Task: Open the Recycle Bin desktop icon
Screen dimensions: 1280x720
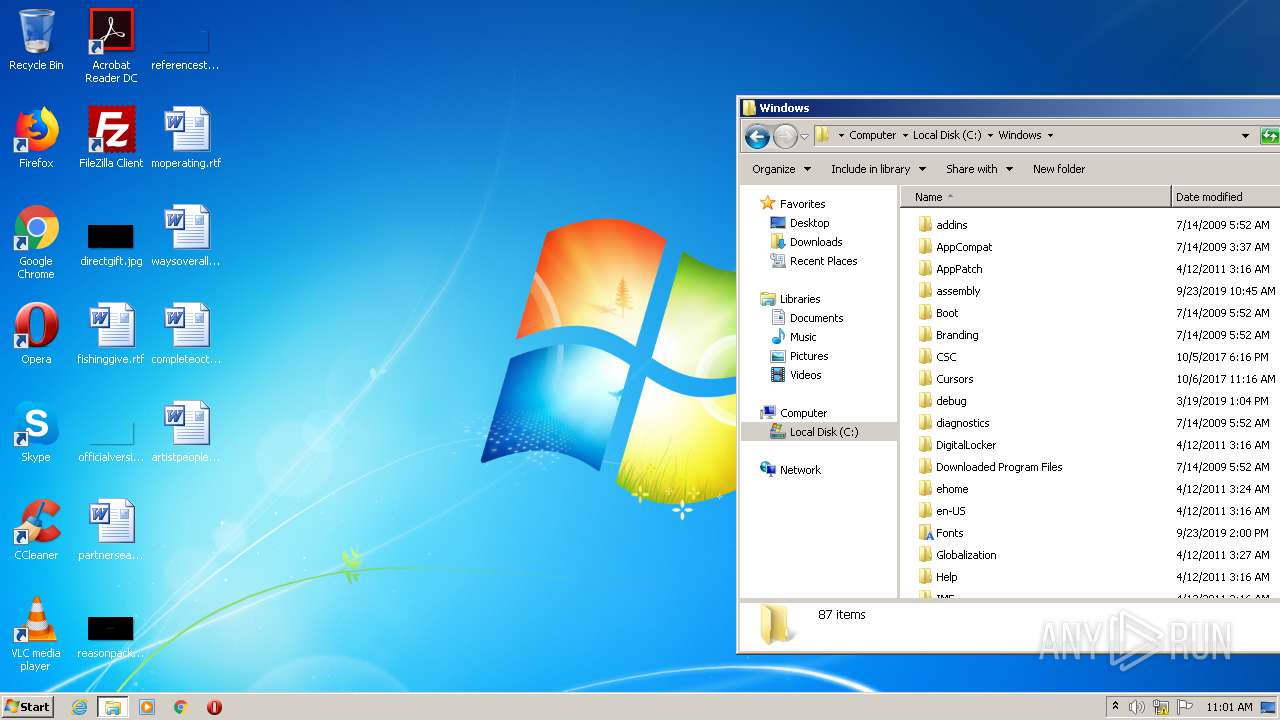Action: point(36,41)
